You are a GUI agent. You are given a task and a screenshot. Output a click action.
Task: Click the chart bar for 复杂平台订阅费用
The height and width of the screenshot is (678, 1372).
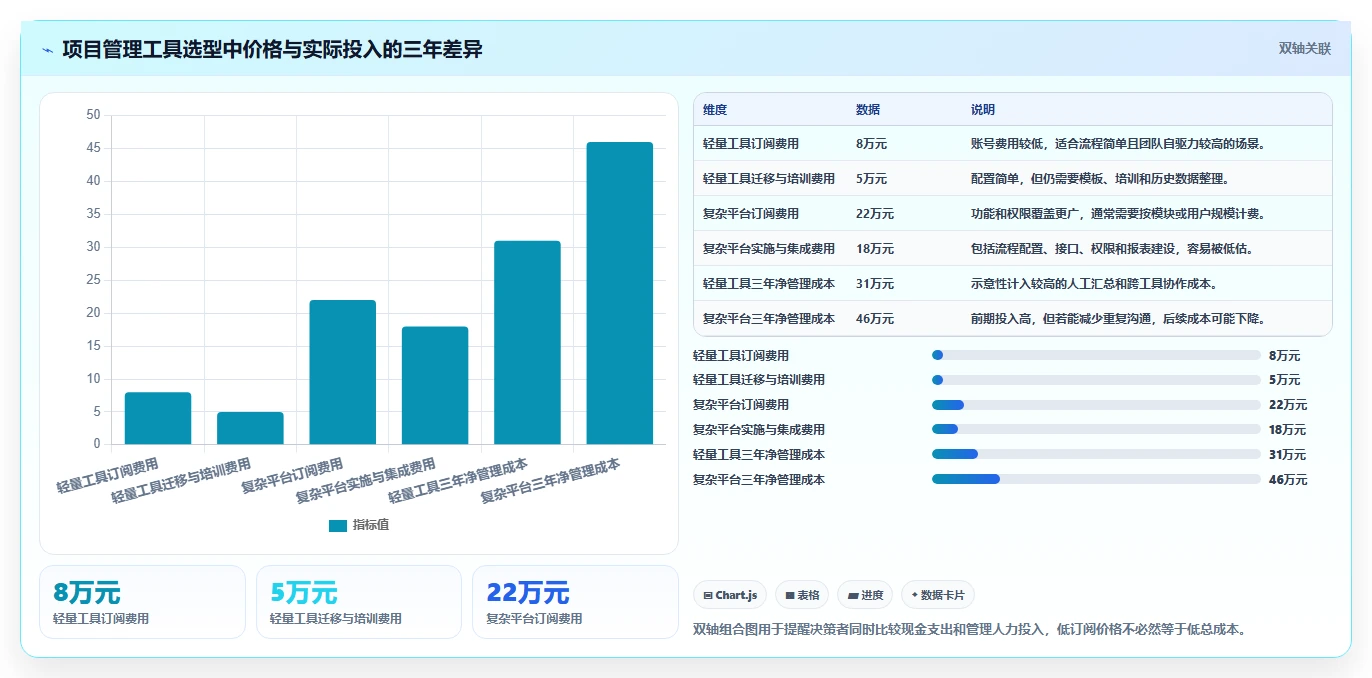pyautogui.click(x=343, y=372)
